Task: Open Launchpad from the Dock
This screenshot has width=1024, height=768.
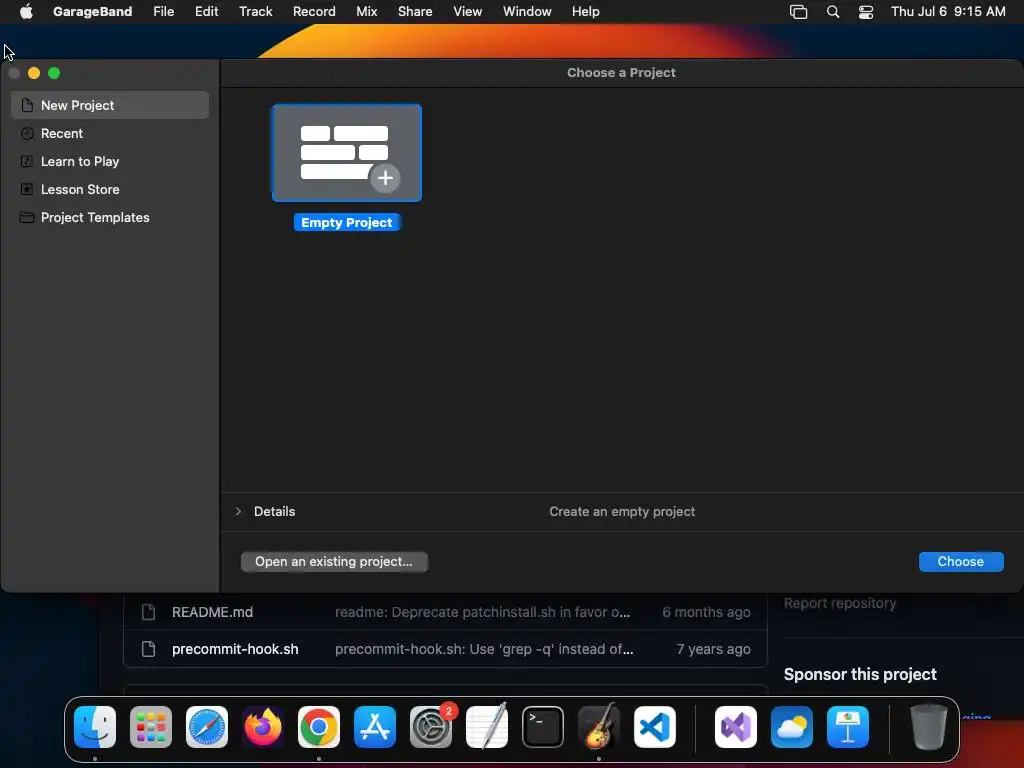Action: 151,727
